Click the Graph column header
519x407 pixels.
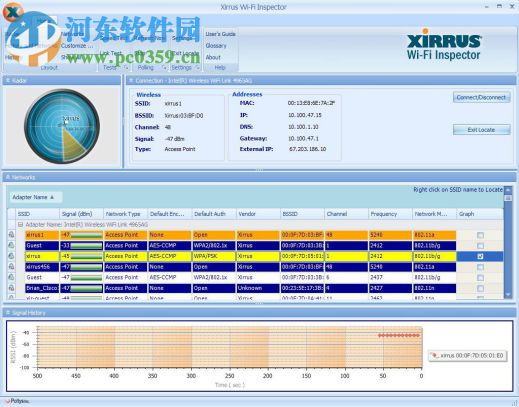[480, 214]
